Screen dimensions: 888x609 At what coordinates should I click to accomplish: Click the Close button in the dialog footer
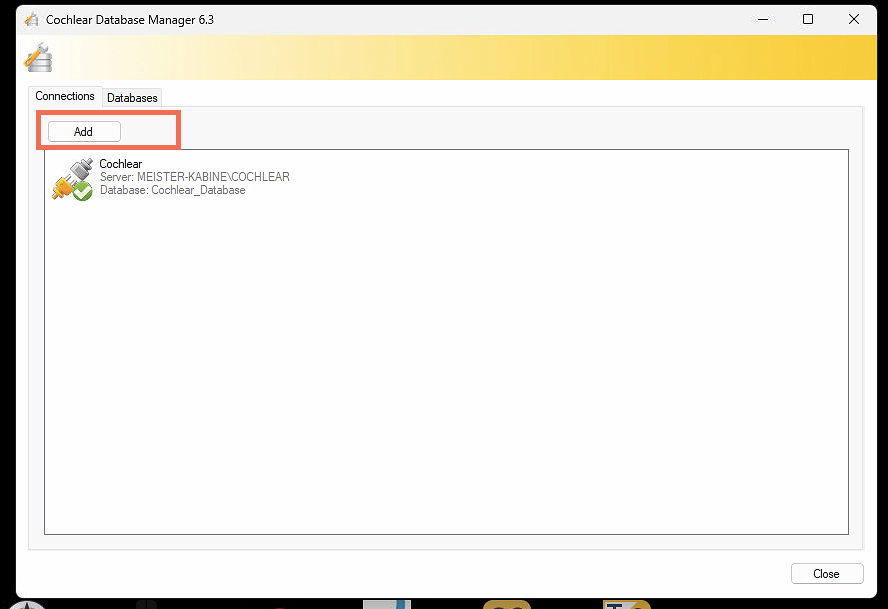point(826,574)
